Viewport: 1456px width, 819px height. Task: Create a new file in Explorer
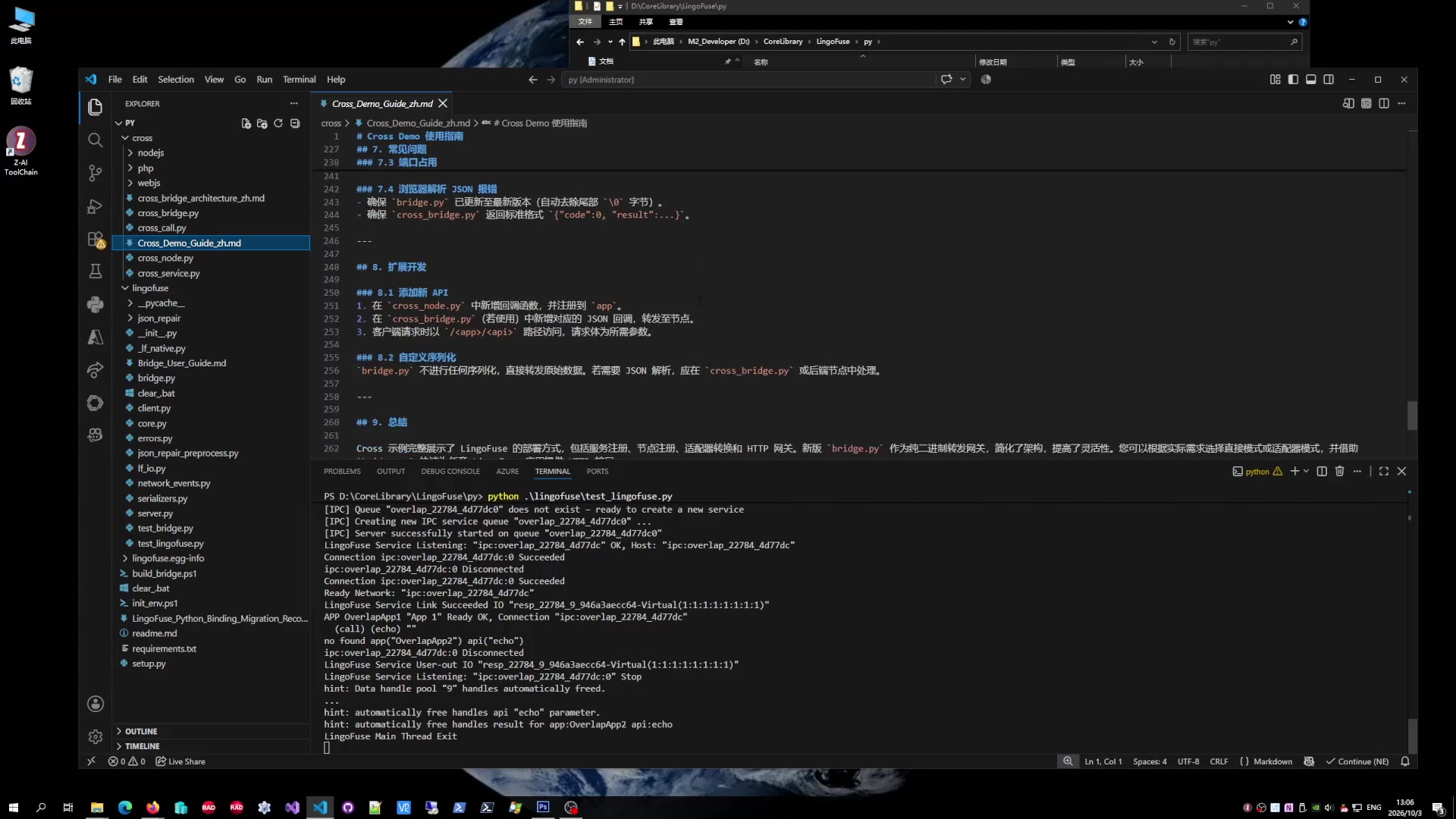[x=246, y=123]
